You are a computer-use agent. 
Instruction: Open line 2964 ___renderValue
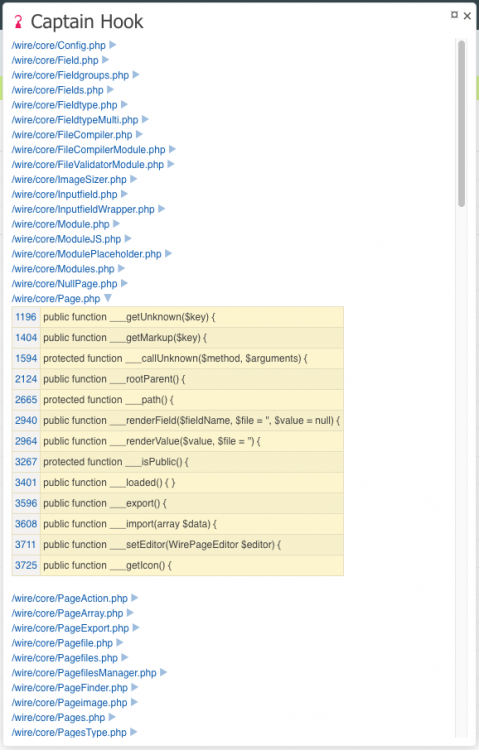[x=26, y=441]
